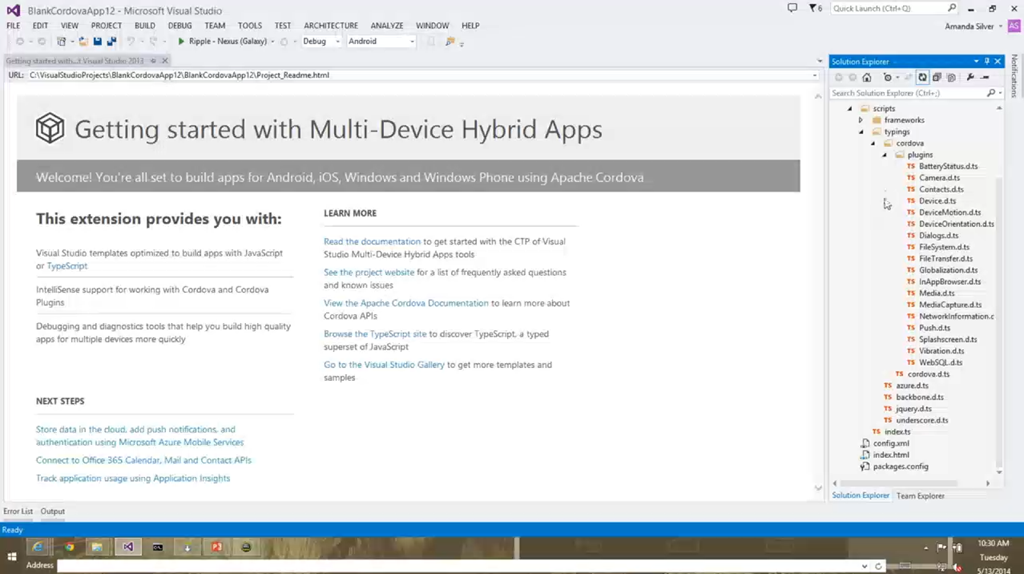Click the Amanda Silver account avatar
Image resolution: width=1024 pixels, height=574 pixels.
pyautogui.click(x=1014, y=26)
